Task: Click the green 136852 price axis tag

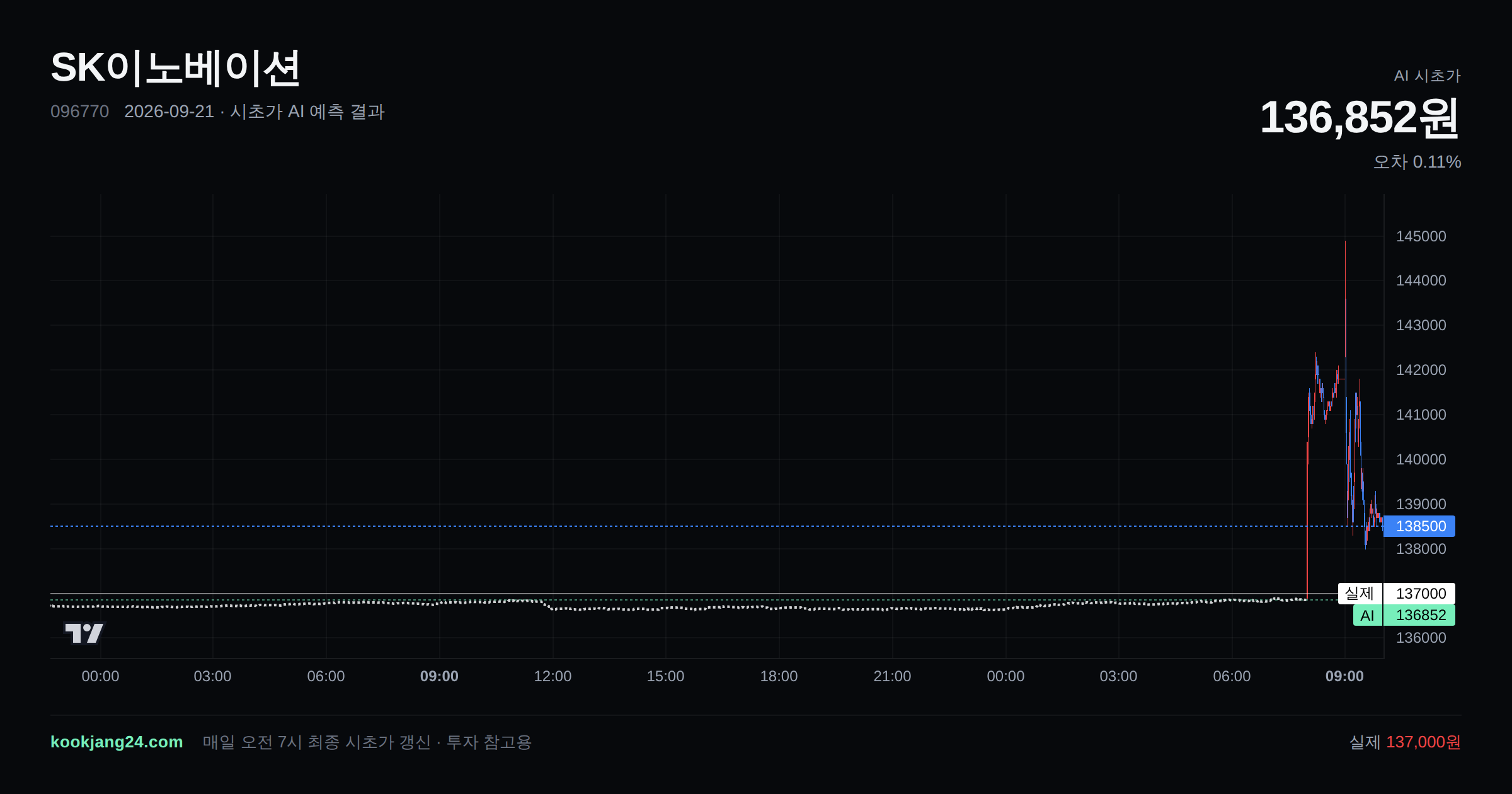Action: [x=1419, y=616]
